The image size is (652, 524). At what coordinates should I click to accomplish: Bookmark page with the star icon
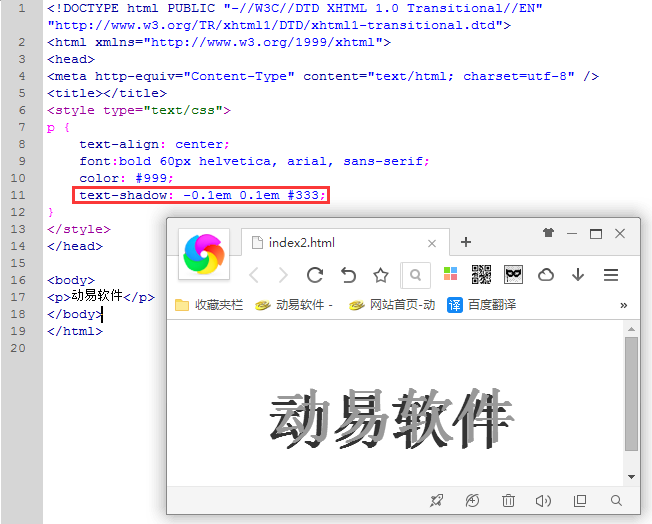point(380,275)
